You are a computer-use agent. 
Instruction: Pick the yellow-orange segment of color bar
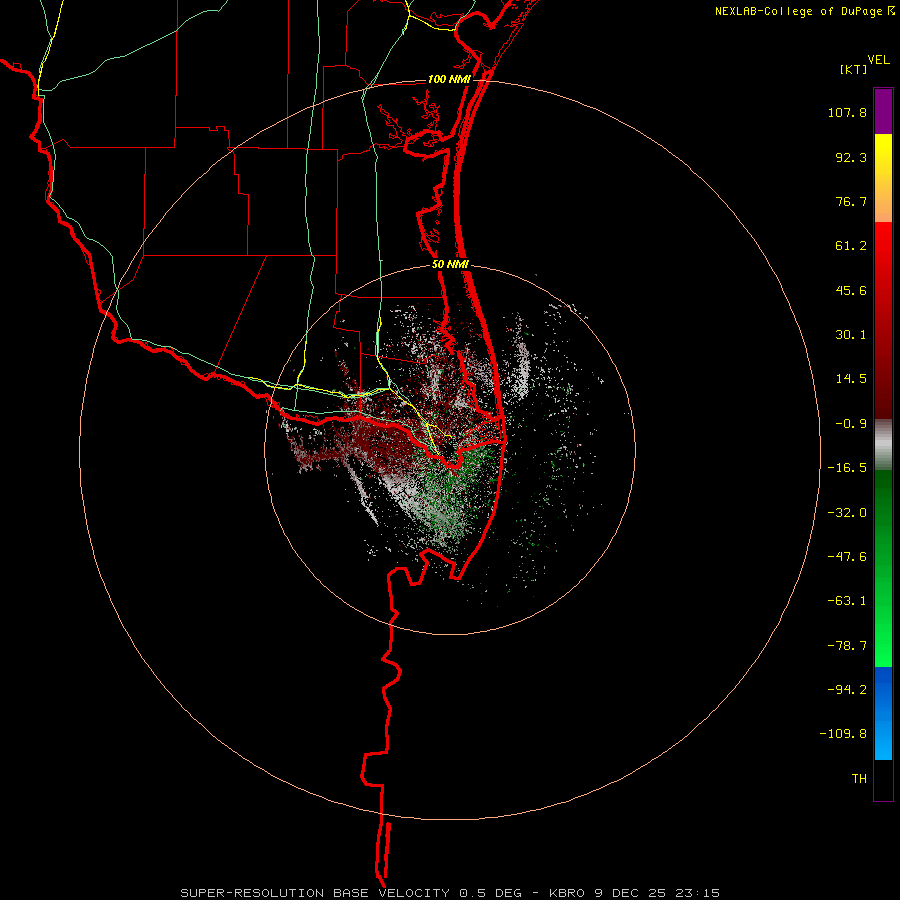coord(883,178)
